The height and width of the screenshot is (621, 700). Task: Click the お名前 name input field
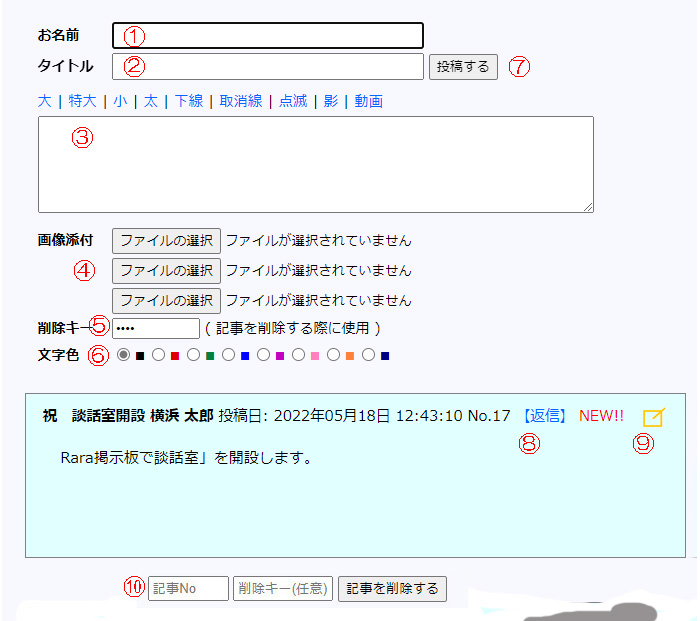point(267,36)
